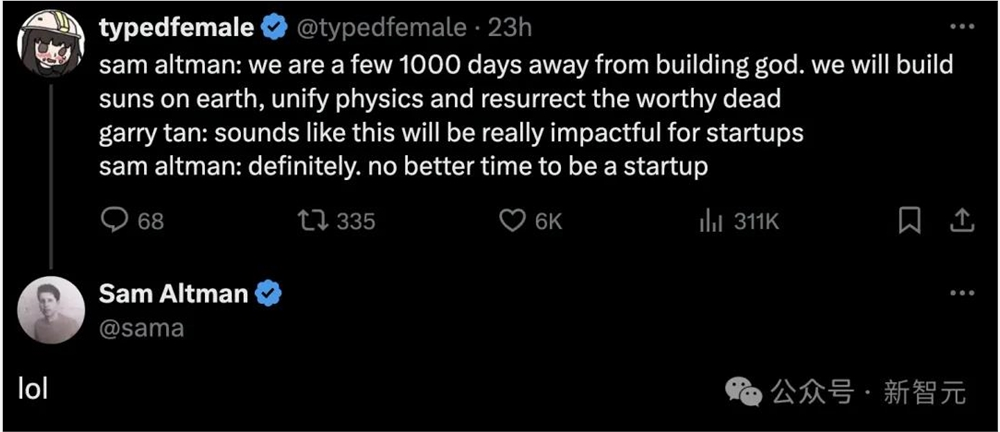Click Sam Altman's blue verified badge
Screen dimensions: 1000x432
[x=270, y=294]
